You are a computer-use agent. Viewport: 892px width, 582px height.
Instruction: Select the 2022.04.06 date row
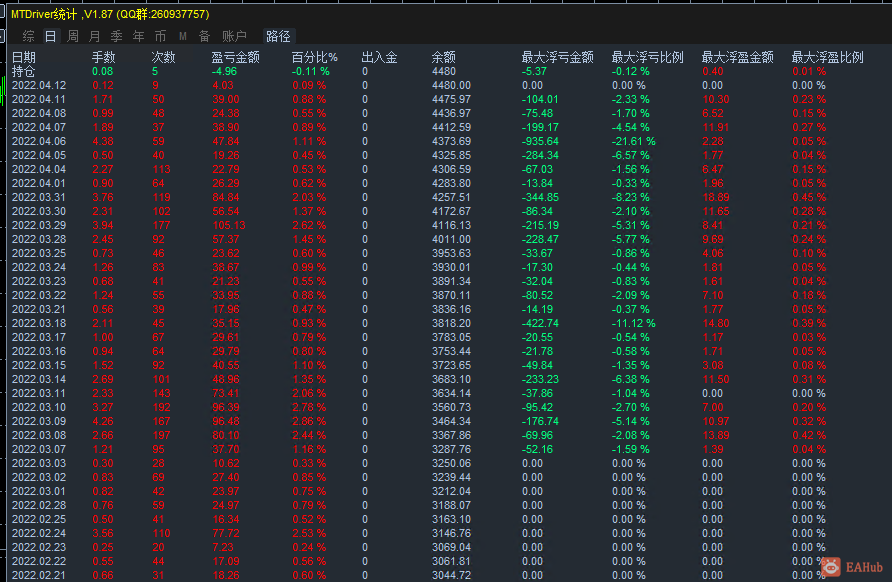pos(39,141)
